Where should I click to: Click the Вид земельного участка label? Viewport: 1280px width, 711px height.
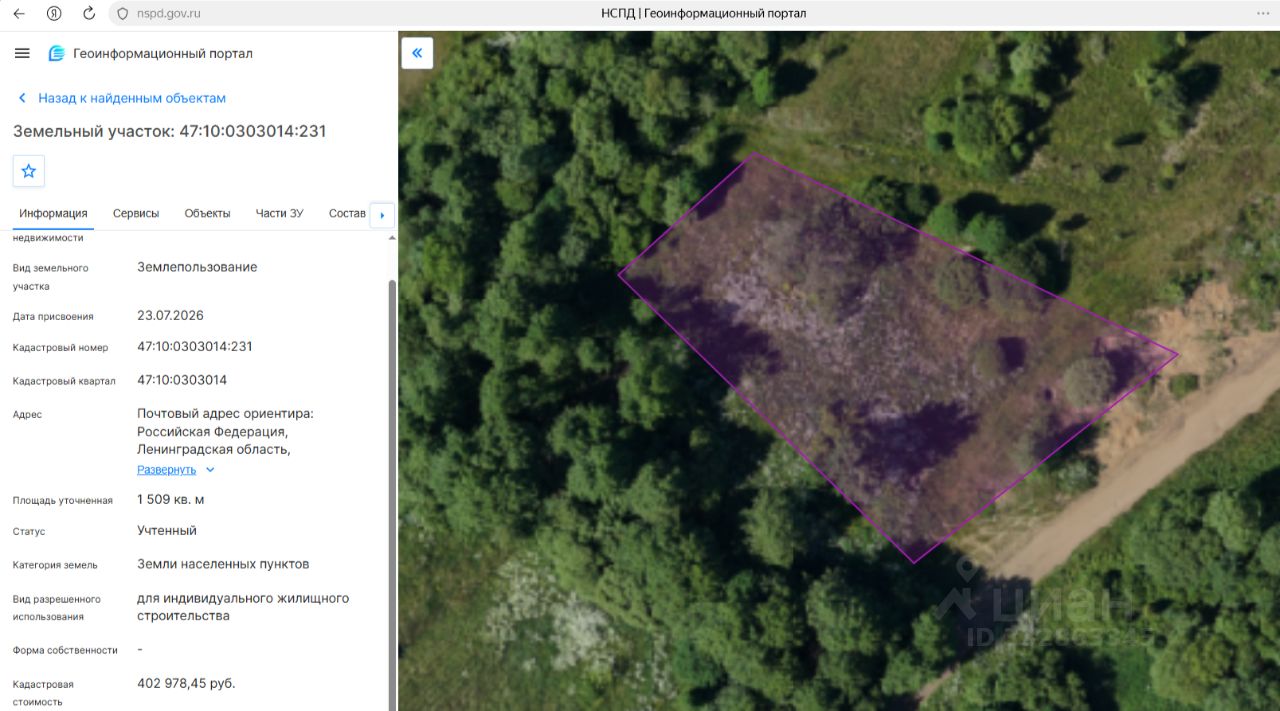[50, 277]
